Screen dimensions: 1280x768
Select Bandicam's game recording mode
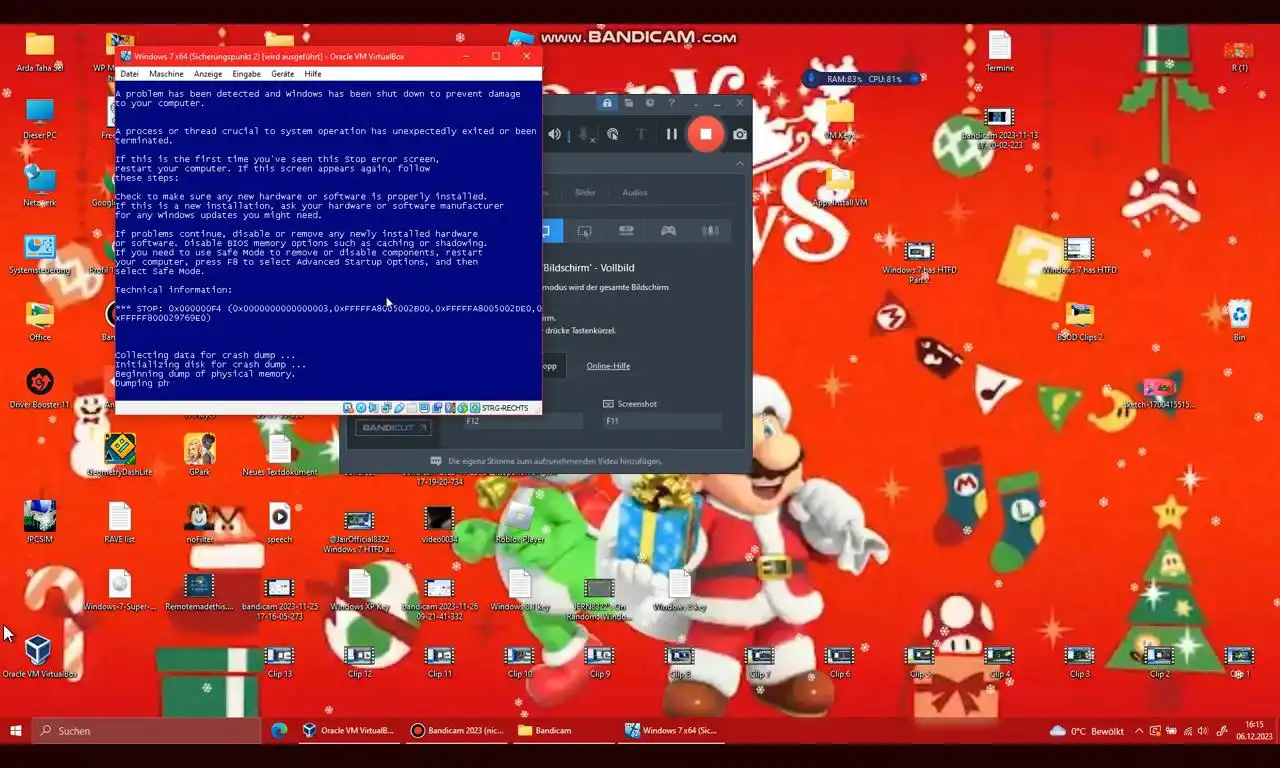click(x=668, y=231)
